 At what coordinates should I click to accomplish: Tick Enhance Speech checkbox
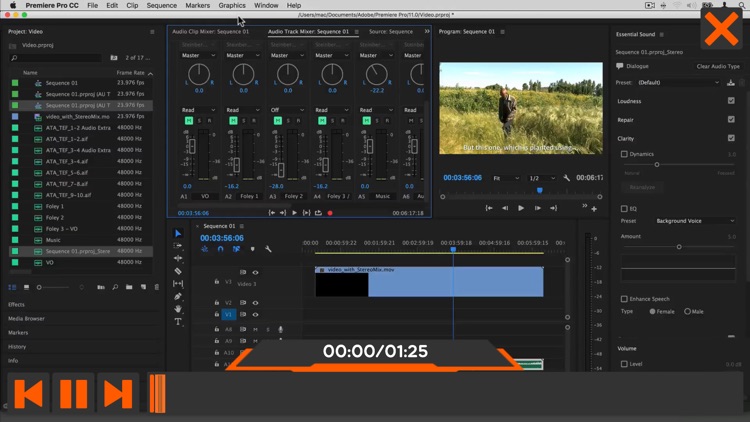coord(624,299)
